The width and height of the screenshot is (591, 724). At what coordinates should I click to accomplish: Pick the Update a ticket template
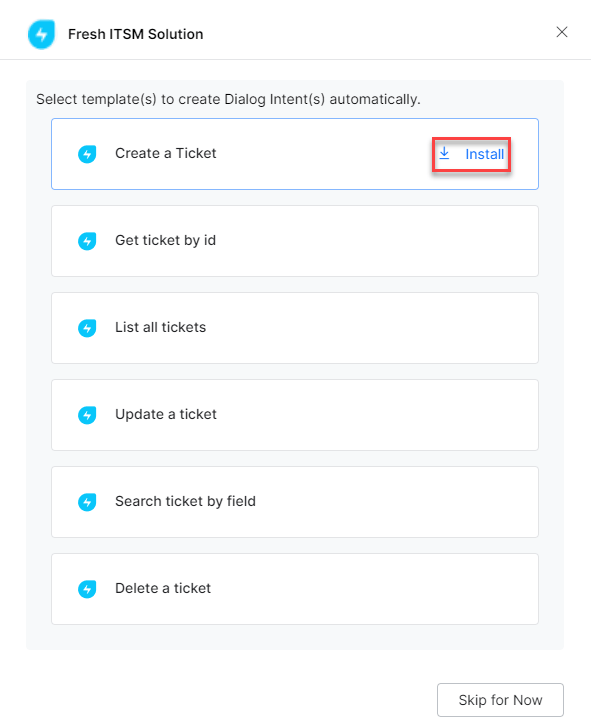click(x=295, y=415)
